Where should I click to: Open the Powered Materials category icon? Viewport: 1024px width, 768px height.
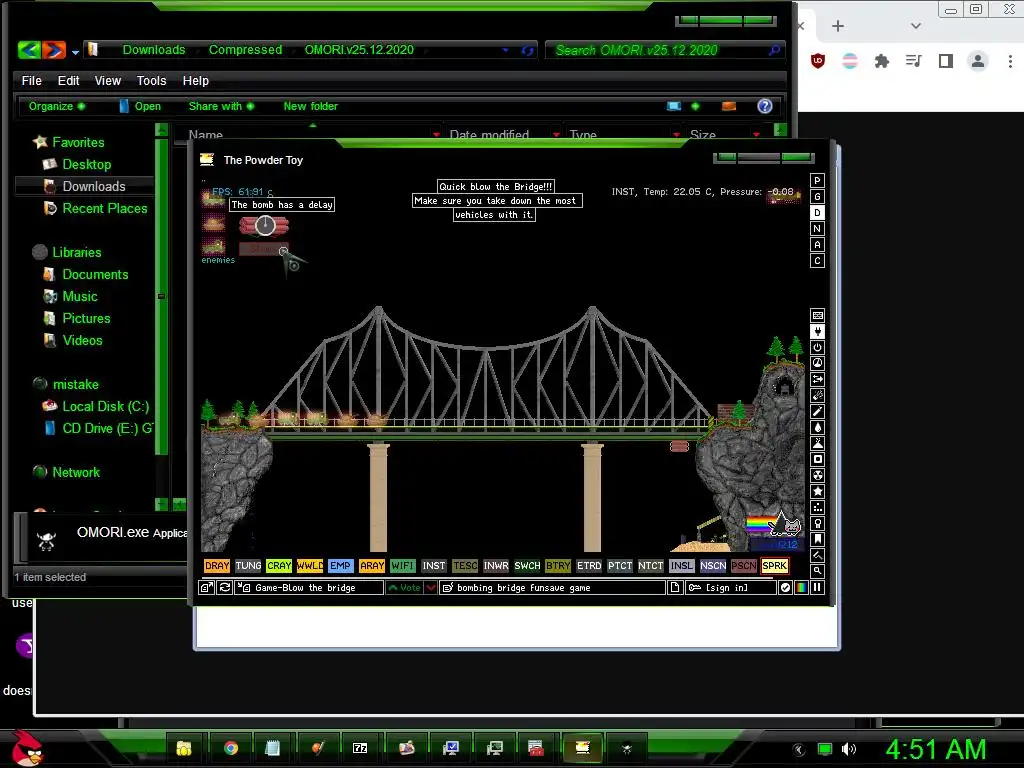[x=817, y=347]
